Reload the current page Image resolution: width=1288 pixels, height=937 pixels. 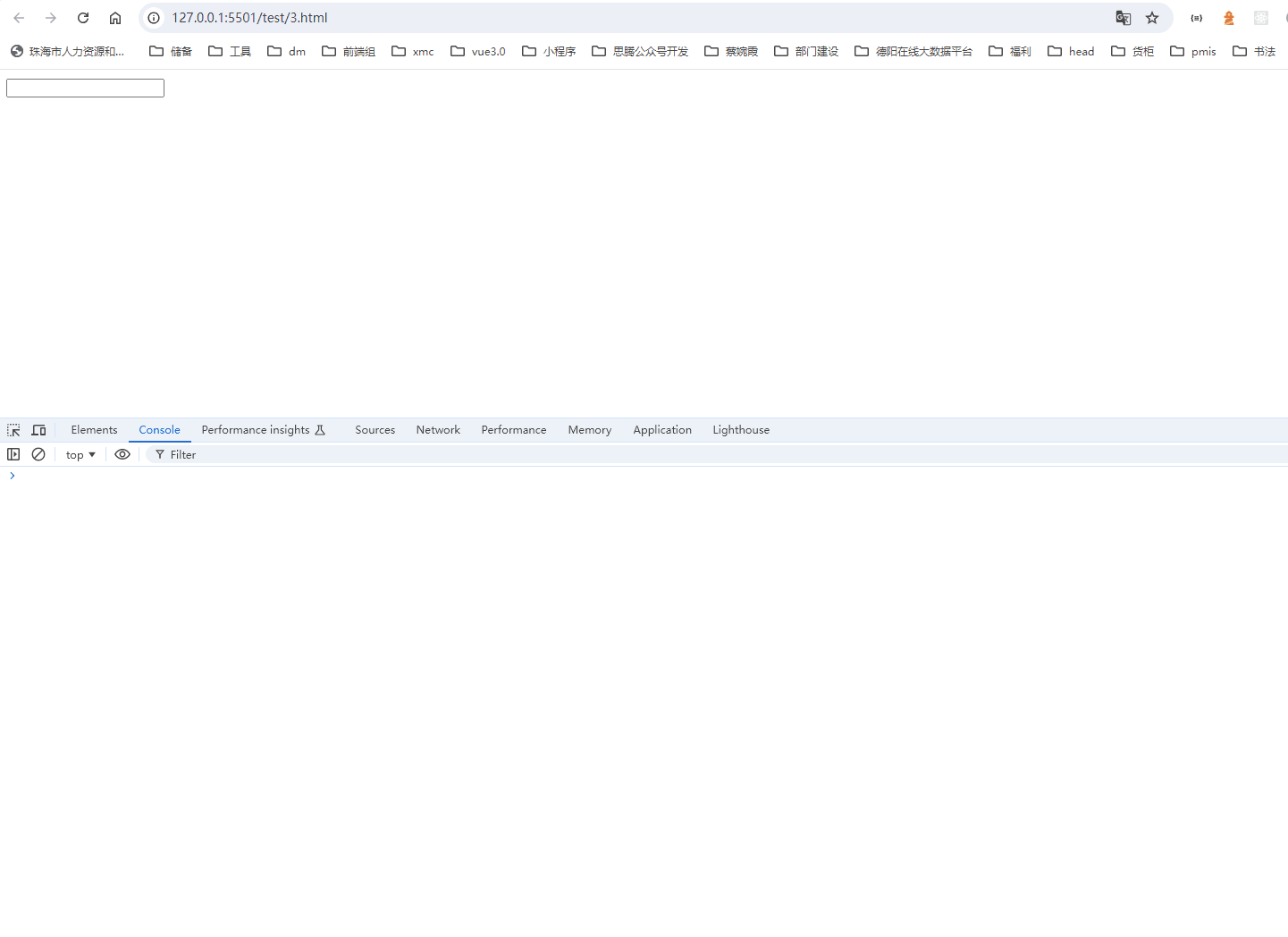[x=82, y=17]
